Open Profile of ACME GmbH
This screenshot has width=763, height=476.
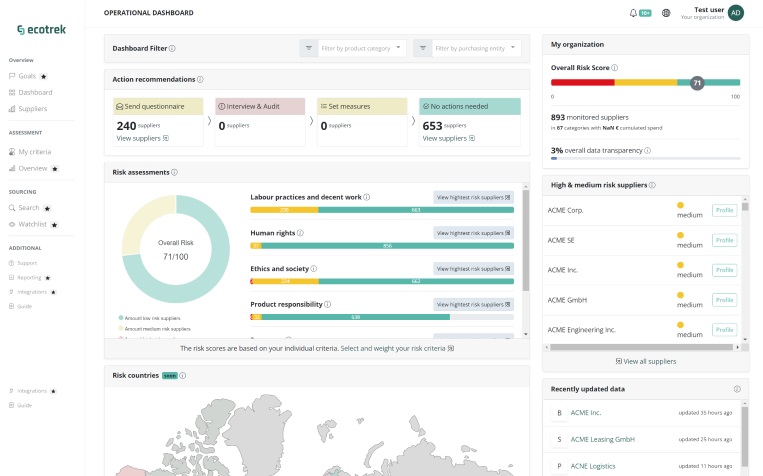(x=724, y=300)
